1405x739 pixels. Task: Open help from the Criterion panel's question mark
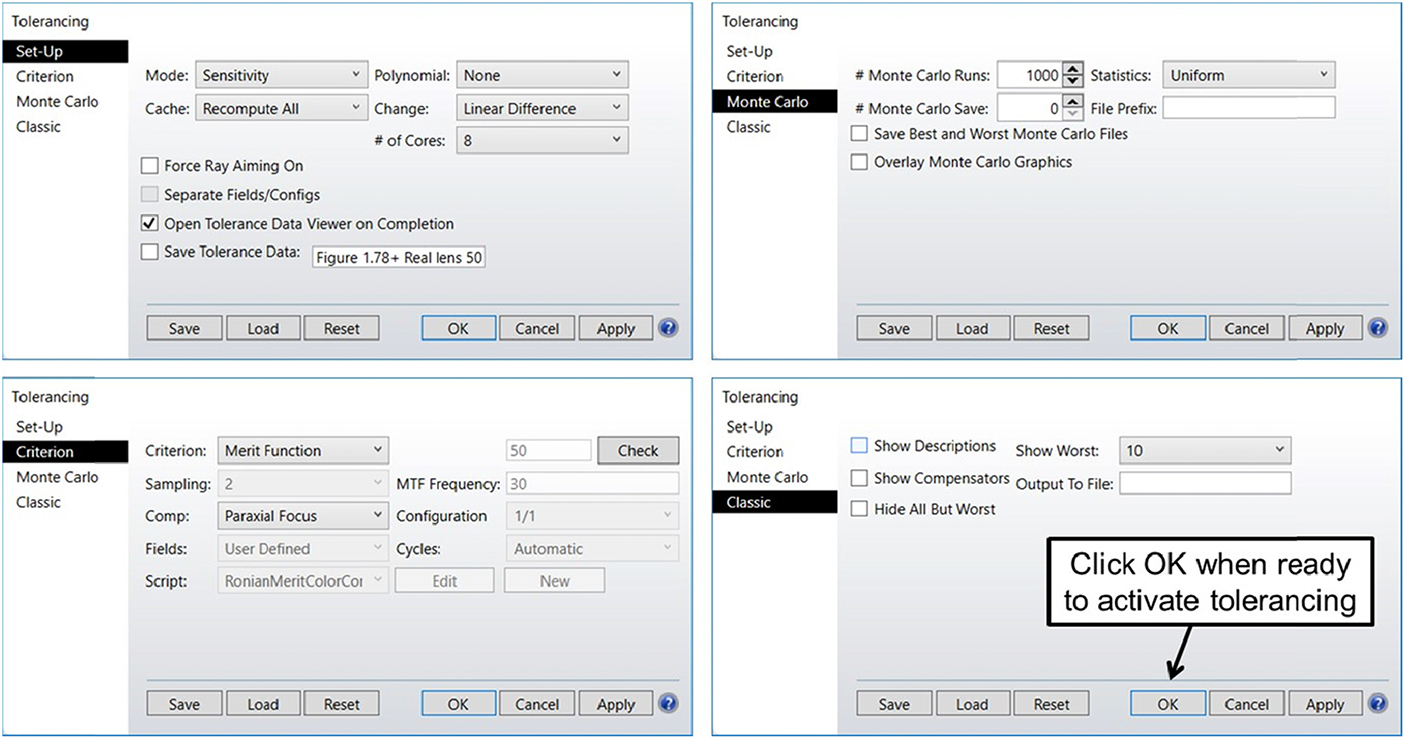[x=668, y=704]
